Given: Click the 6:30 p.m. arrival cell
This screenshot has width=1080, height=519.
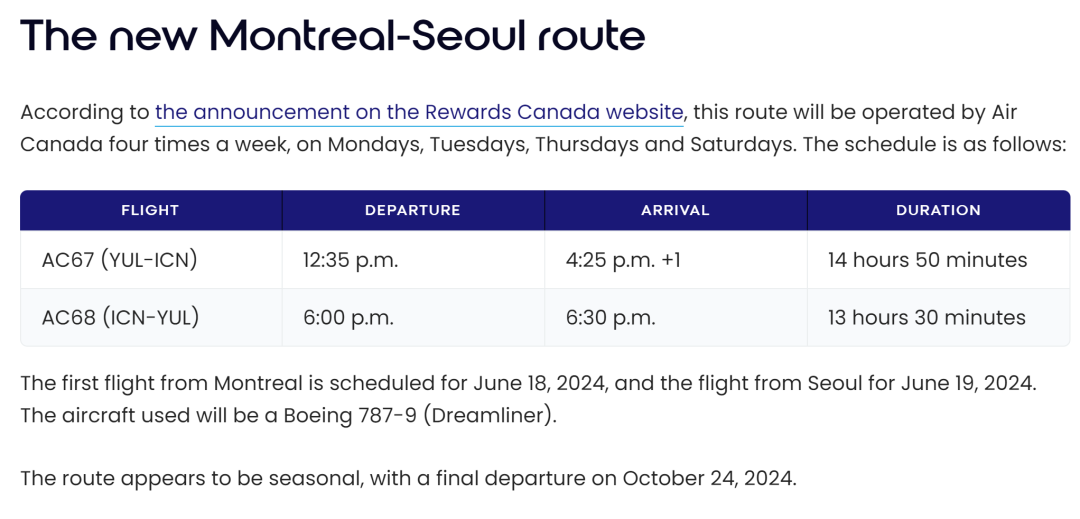Looking at the screenshot, I should (x=675, y=317).
